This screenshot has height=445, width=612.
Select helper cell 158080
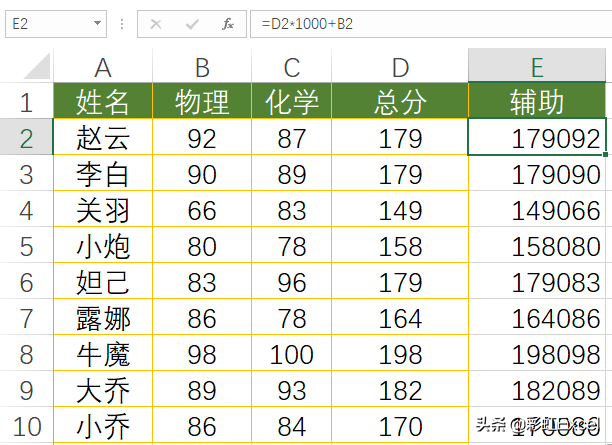coord(537,245)
